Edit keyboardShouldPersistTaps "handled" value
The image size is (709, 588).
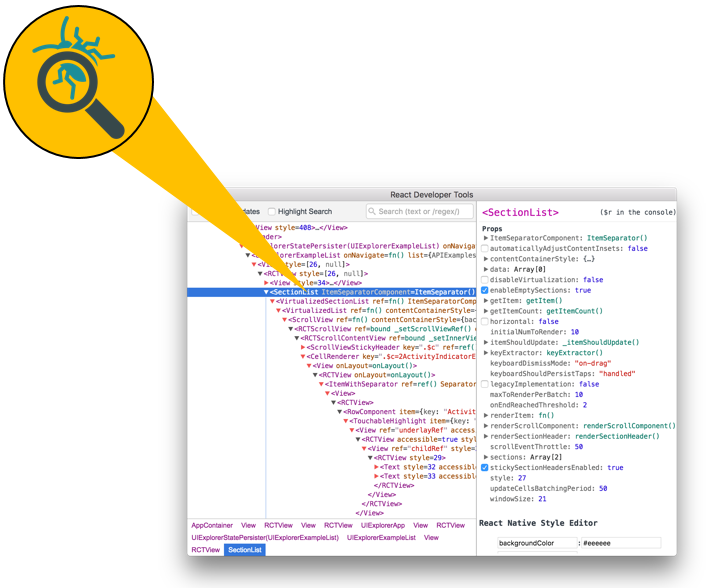(x=617, y=374)
